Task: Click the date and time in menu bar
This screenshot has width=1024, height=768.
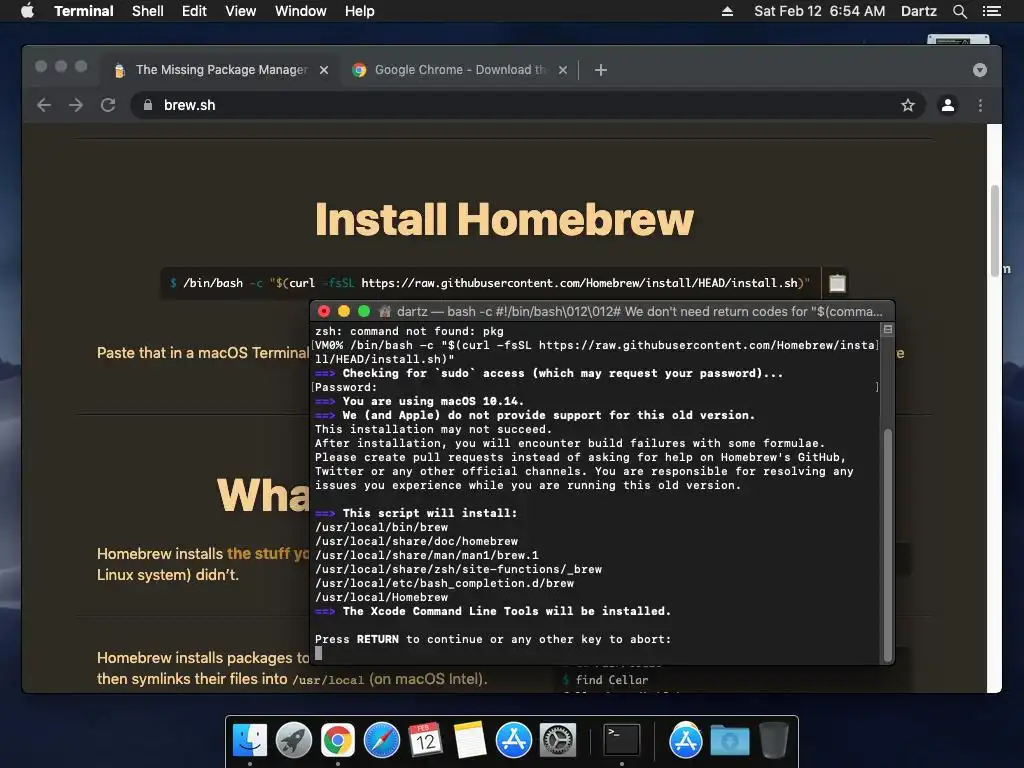Action: [820, 11]
